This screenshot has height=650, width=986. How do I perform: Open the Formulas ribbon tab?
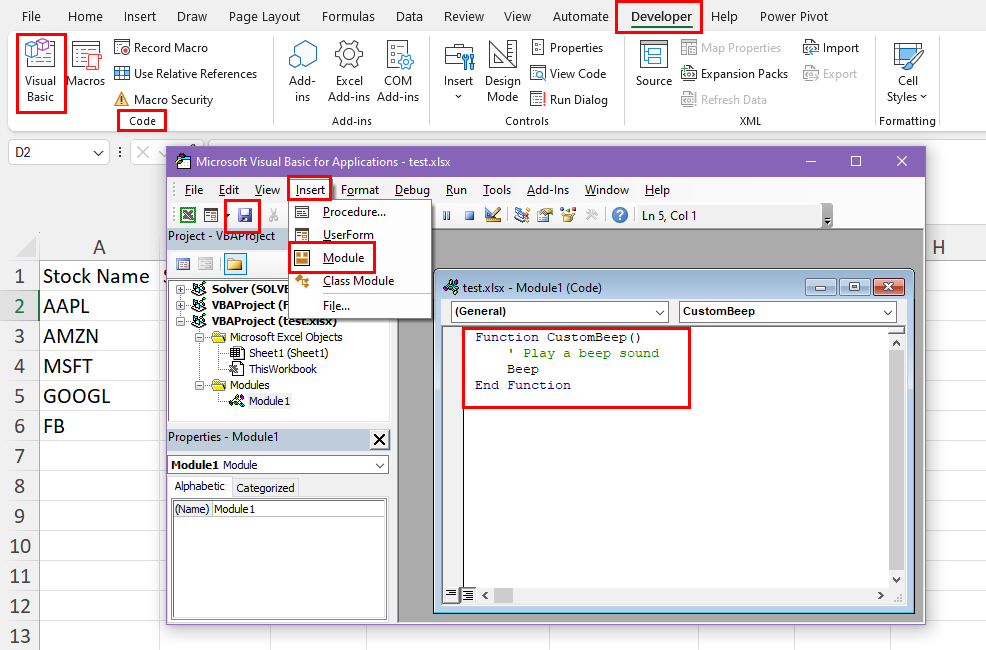pos(348,17)
